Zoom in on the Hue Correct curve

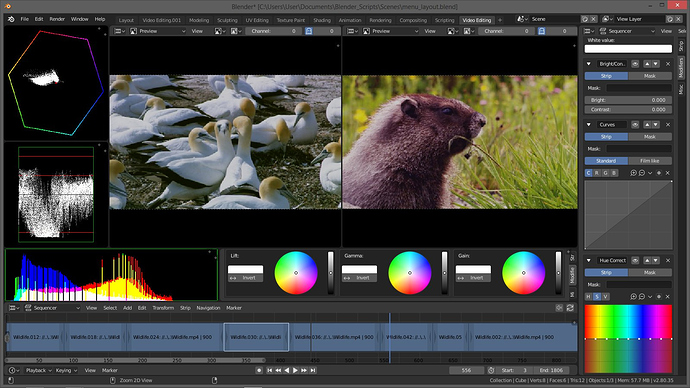point(633,296)
